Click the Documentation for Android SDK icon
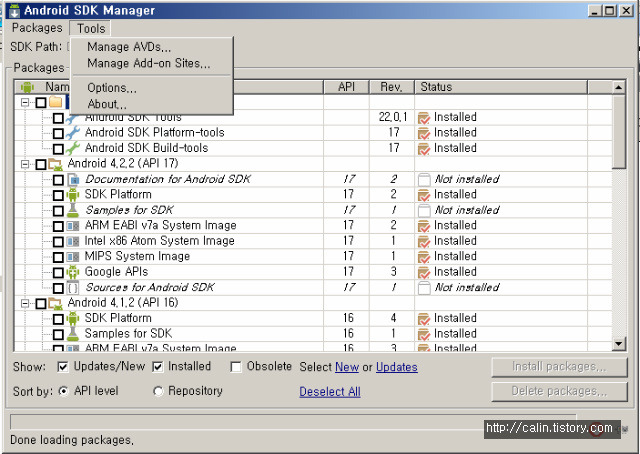This screenshot has width=640, height=454. (73, 179)
